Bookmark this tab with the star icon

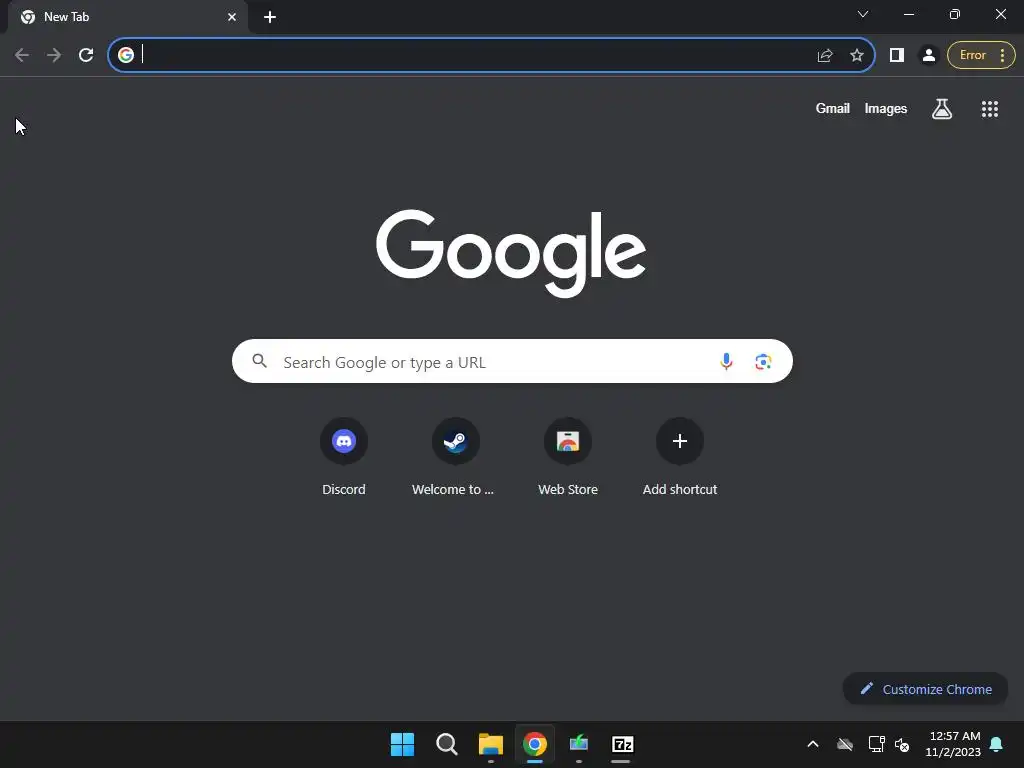coord(857,56)
